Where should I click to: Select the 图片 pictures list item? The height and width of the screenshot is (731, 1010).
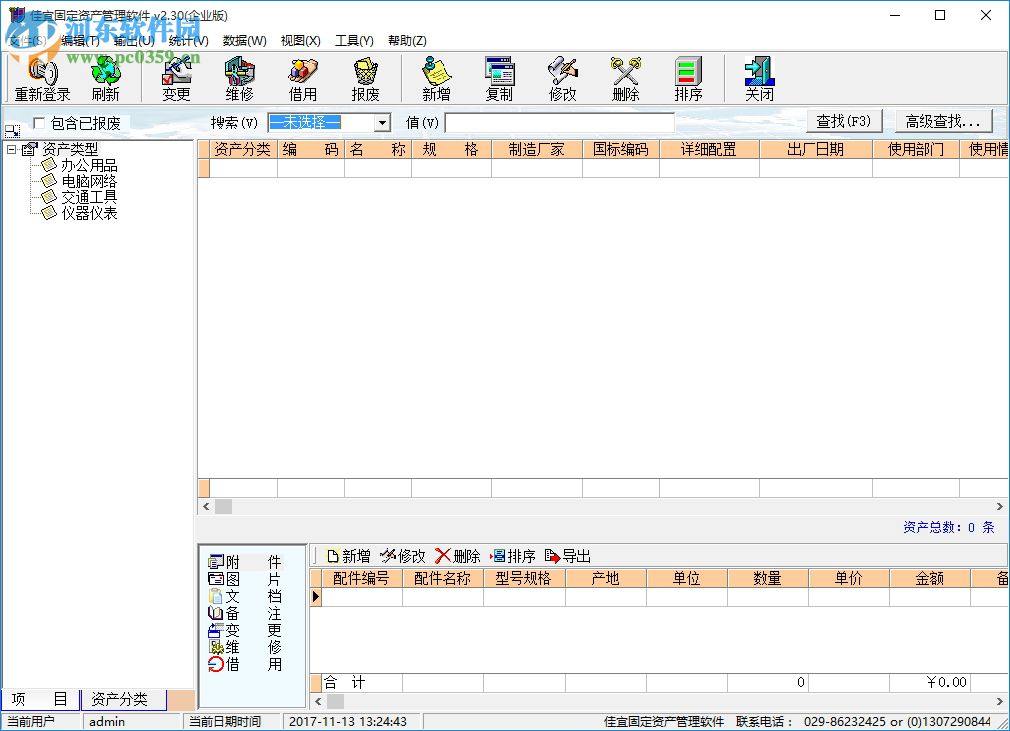click(245, 579)
